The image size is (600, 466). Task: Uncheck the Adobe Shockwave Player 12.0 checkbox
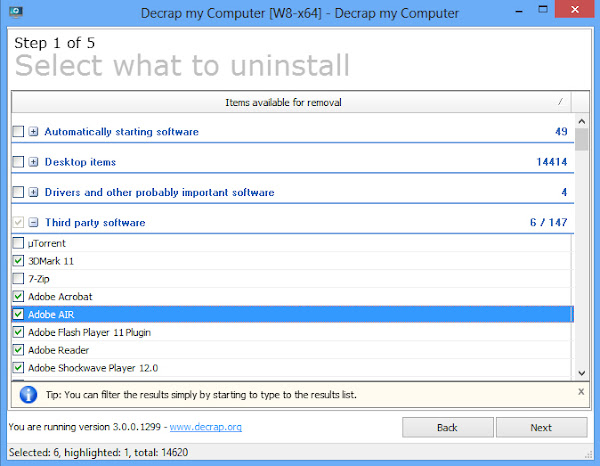pos(18,368)
